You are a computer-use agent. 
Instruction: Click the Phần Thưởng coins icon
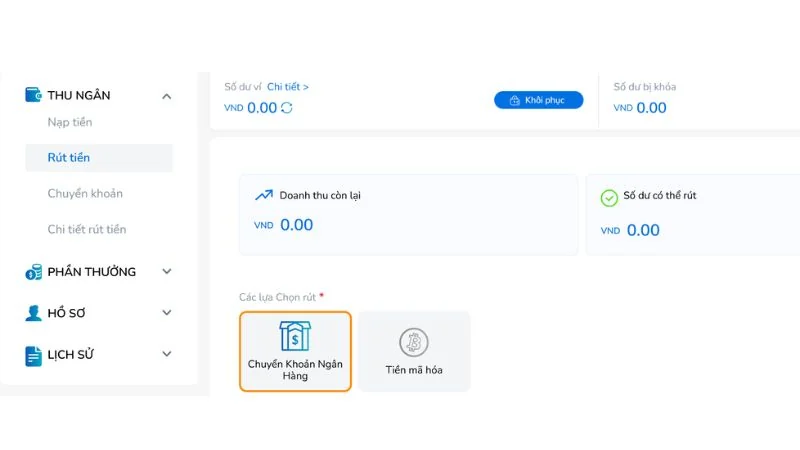click(x=33, y=272)
